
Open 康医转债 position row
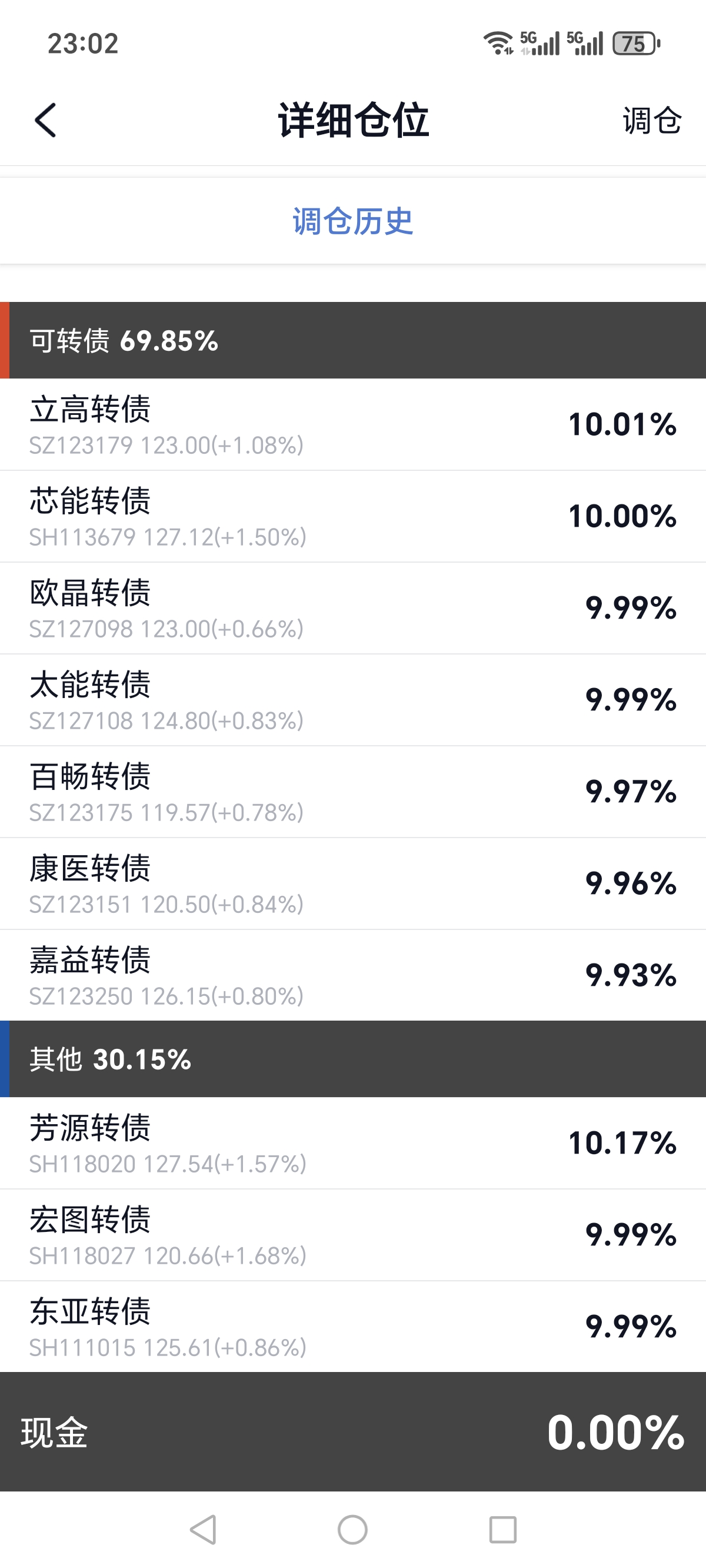click(353, 884)
